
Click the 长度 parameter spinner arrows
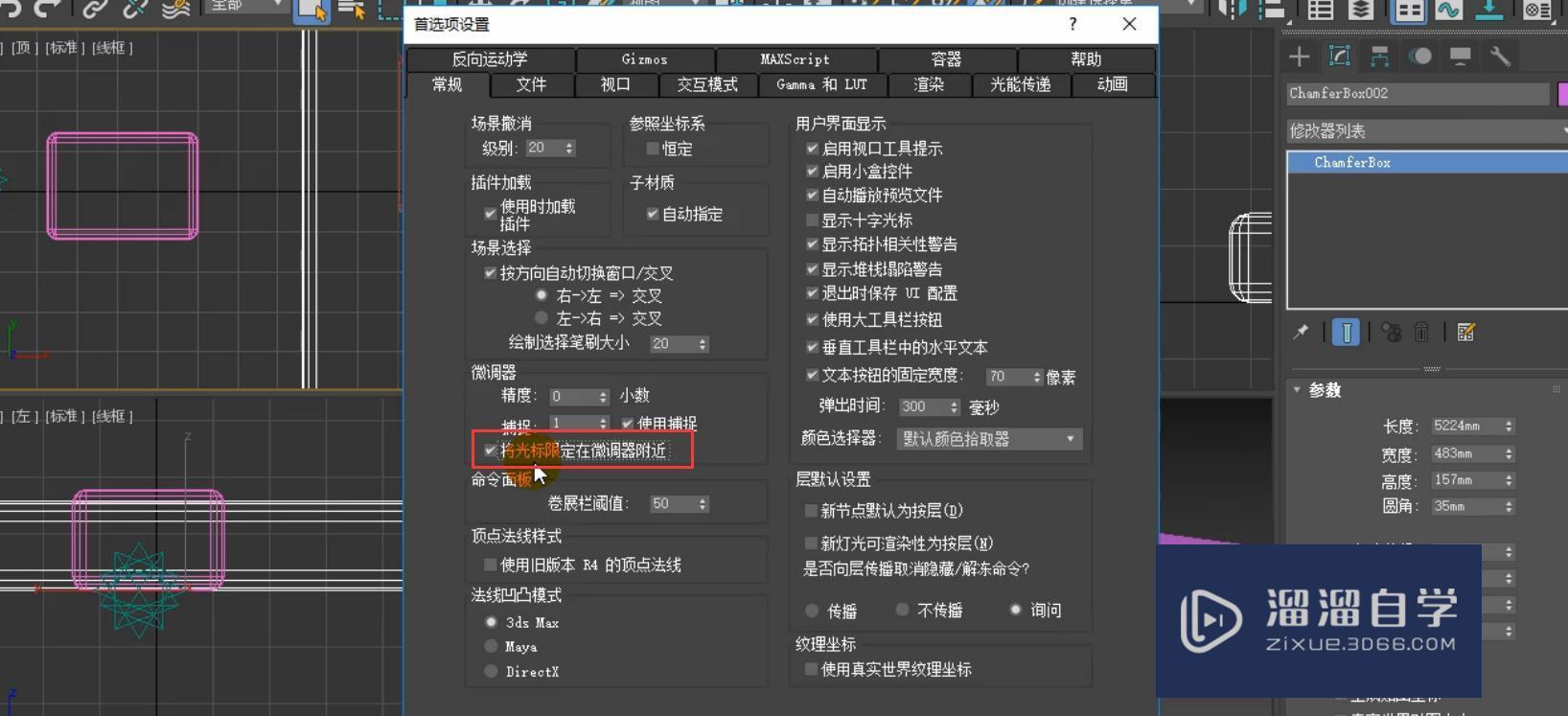click(x=1509, y=427)
